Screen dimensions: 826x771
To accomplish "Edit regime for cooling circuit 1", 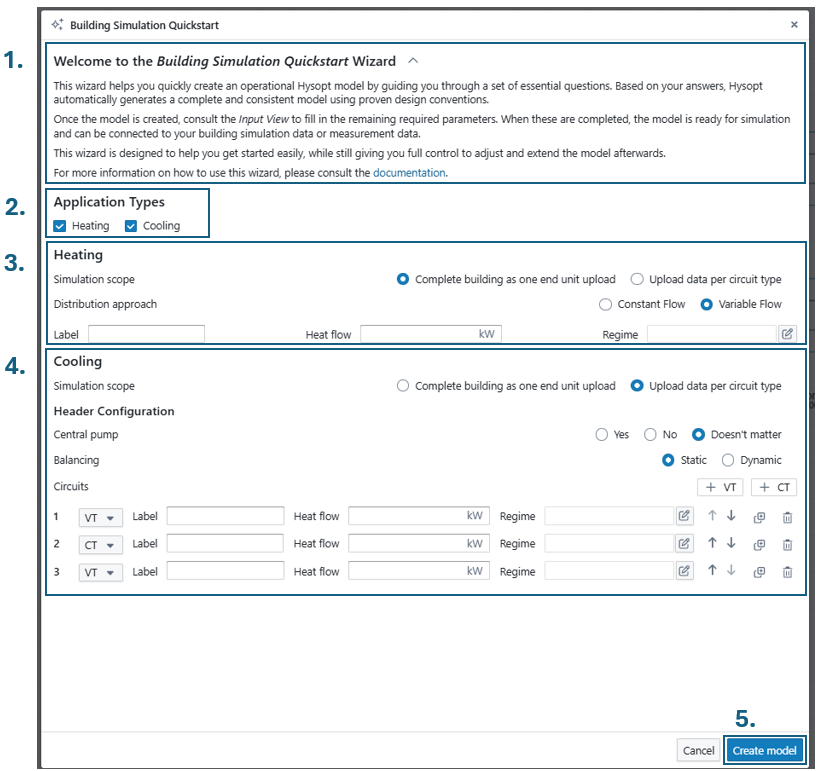I will (684, 516).
